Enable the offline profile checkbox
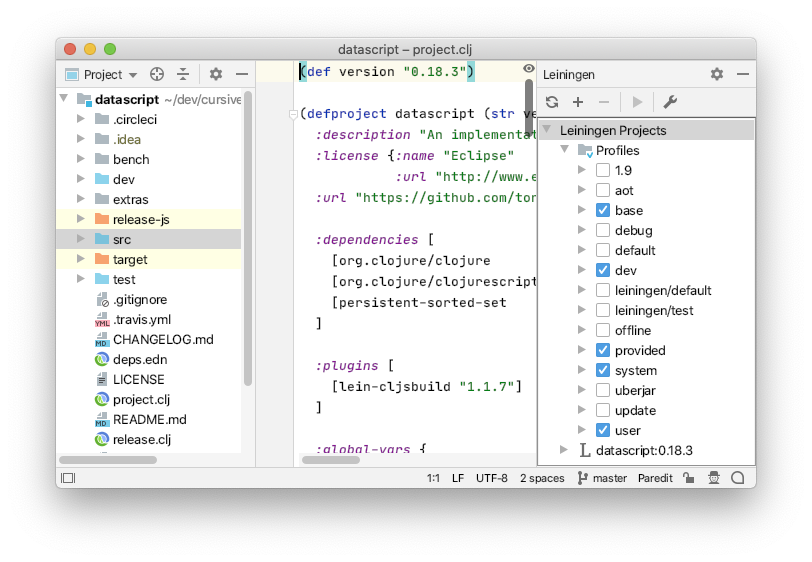The width and height of the screenshot is (812, 562). 603,330
